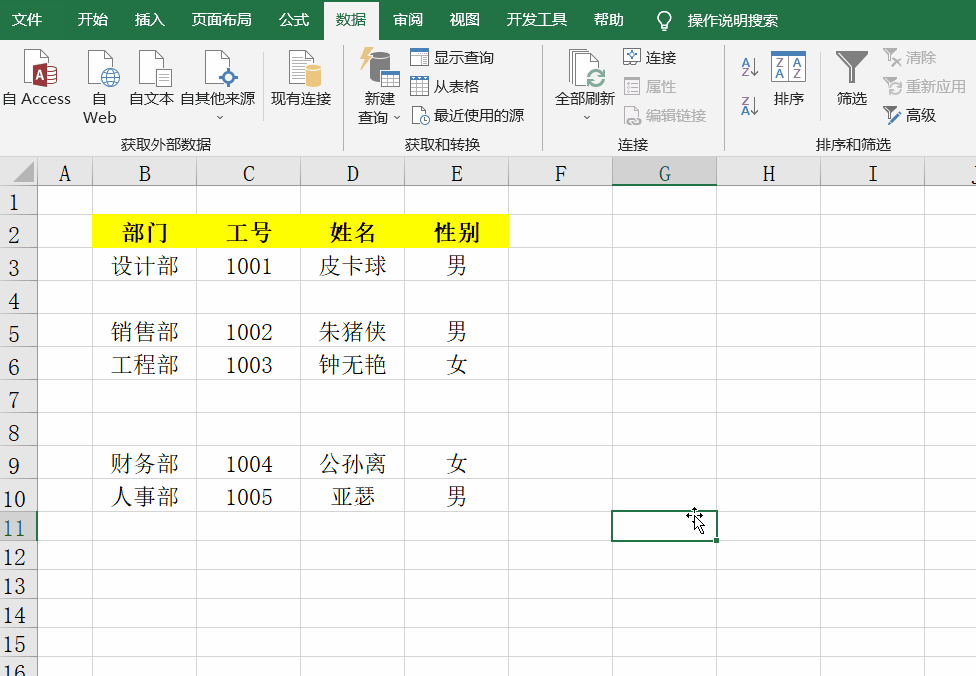Select the cell containing 公孙离

point(352,463)
